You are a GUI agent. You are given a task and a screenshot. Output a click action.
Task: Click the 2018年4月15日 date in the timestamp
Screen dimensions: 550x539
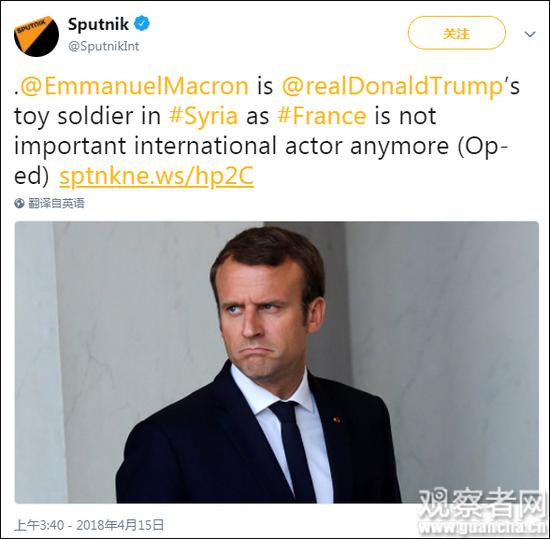click(x=120, y=525)
